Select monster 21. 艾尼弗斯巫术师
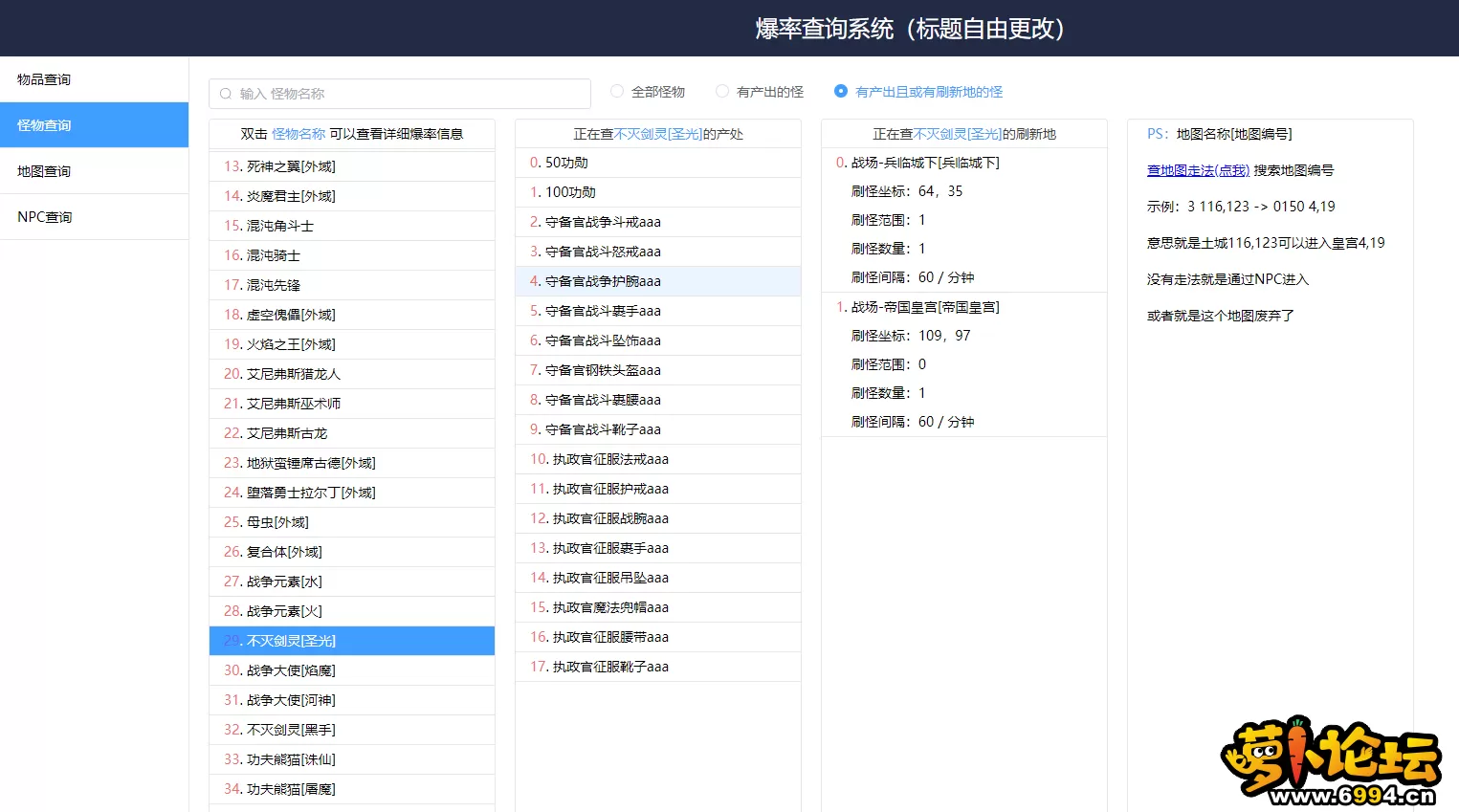The width and height of the screenshot is (1459, 812). [x=352, y=404]
